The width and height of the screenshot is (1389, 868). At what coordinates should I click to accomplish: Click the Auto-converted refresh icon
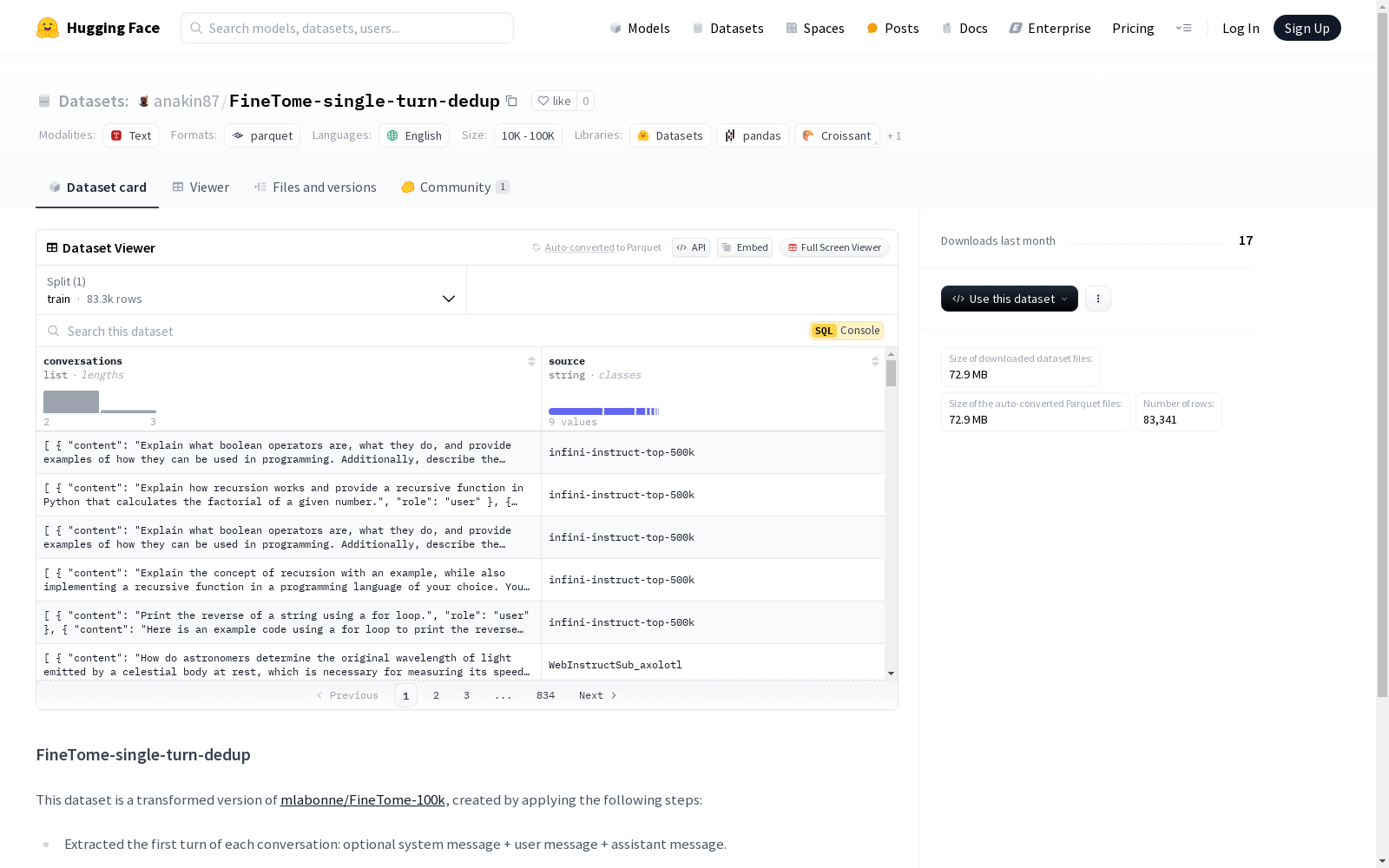tap(537, 247)
